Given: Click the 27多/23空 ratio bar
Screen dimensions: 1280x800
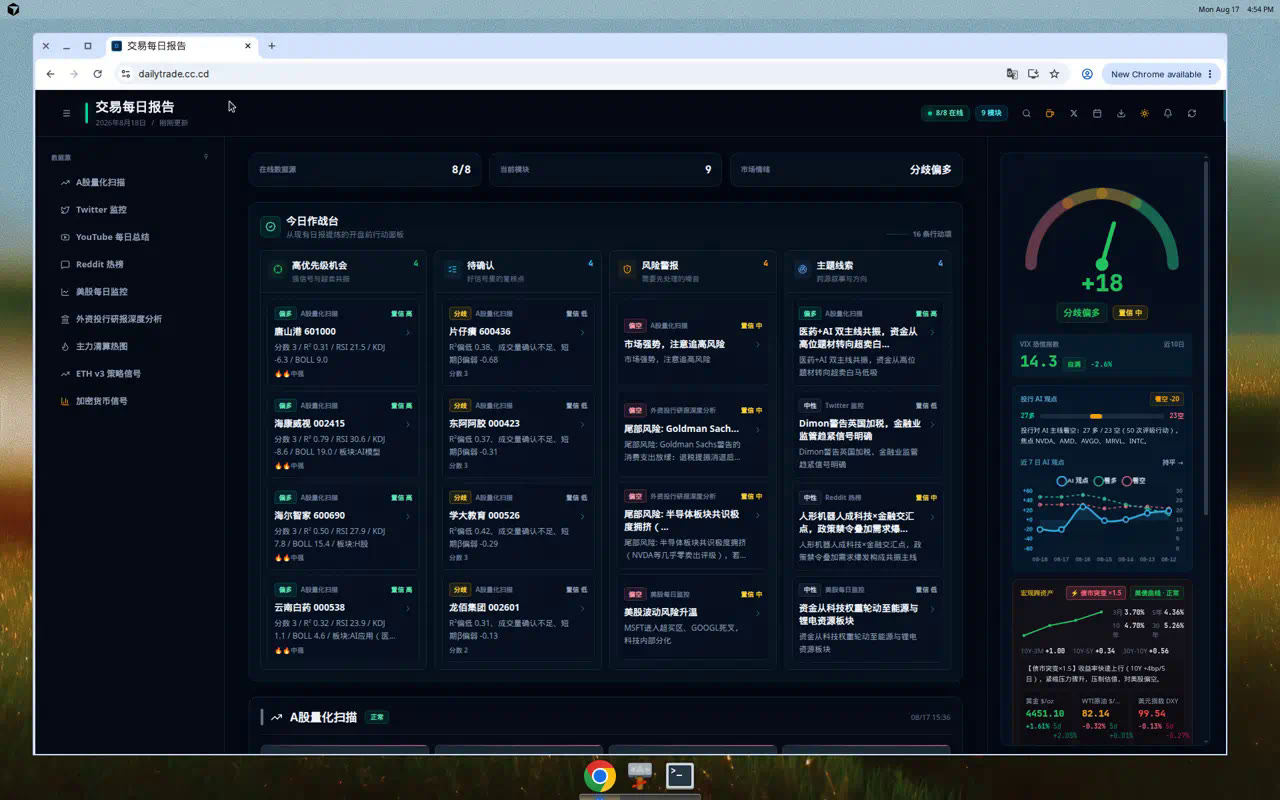Looking at the screenshot, I should [x=1102, y=416].
